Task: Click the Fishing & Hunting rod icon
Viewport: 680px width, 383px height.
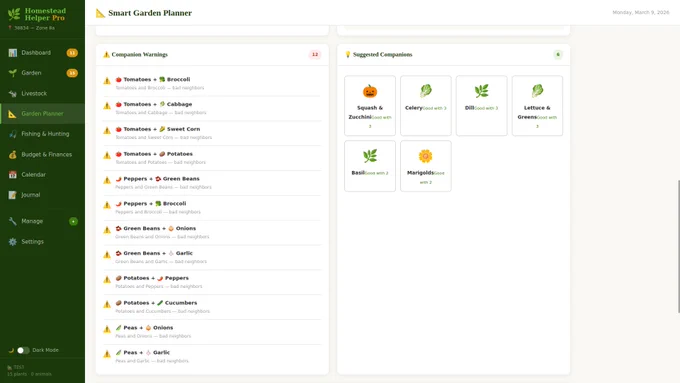Action: pos(13,134)
